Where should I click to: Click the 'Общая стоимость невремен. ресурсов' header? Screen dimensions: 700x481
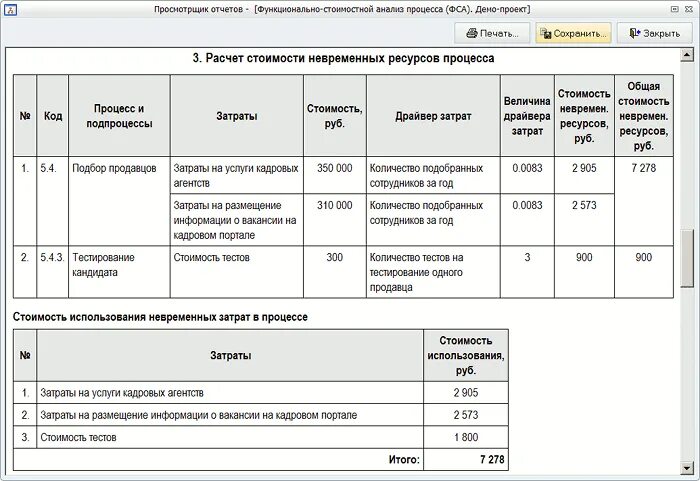click(644, 116)
